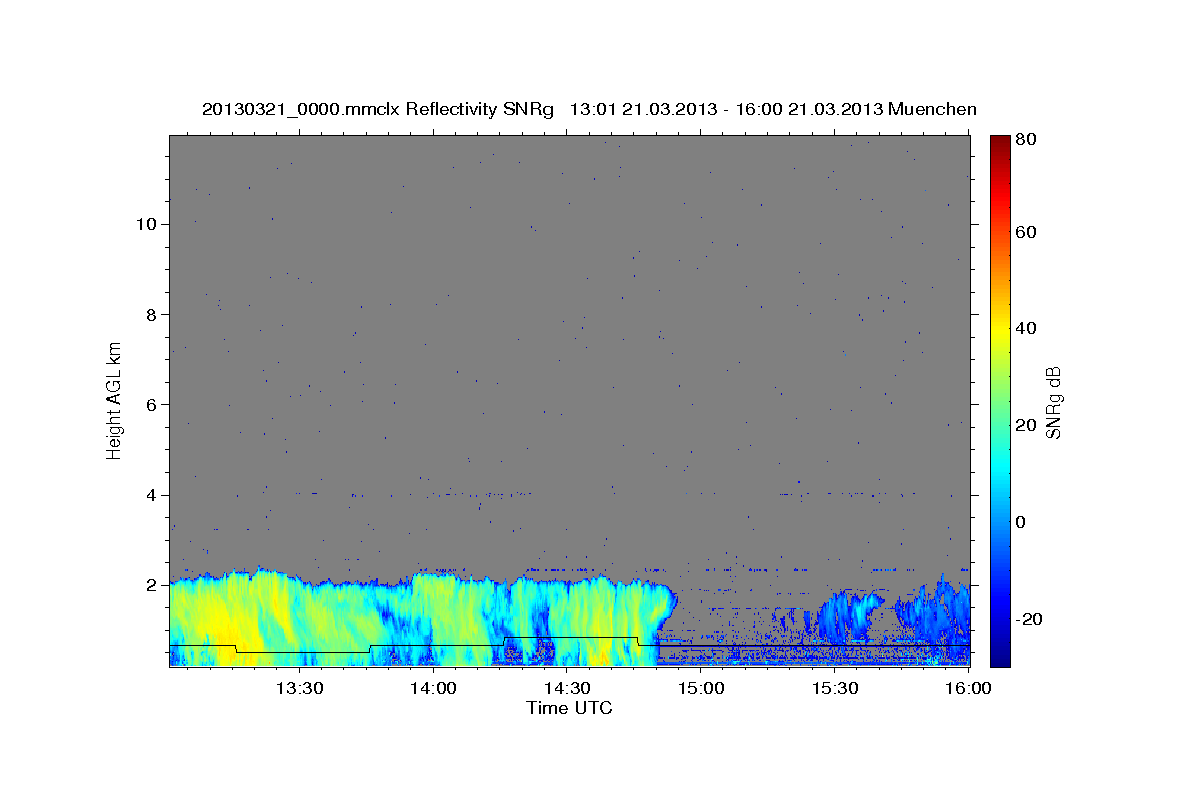
Task: Click the 16:00 time tick label
Action: click(x=969, y=688)
